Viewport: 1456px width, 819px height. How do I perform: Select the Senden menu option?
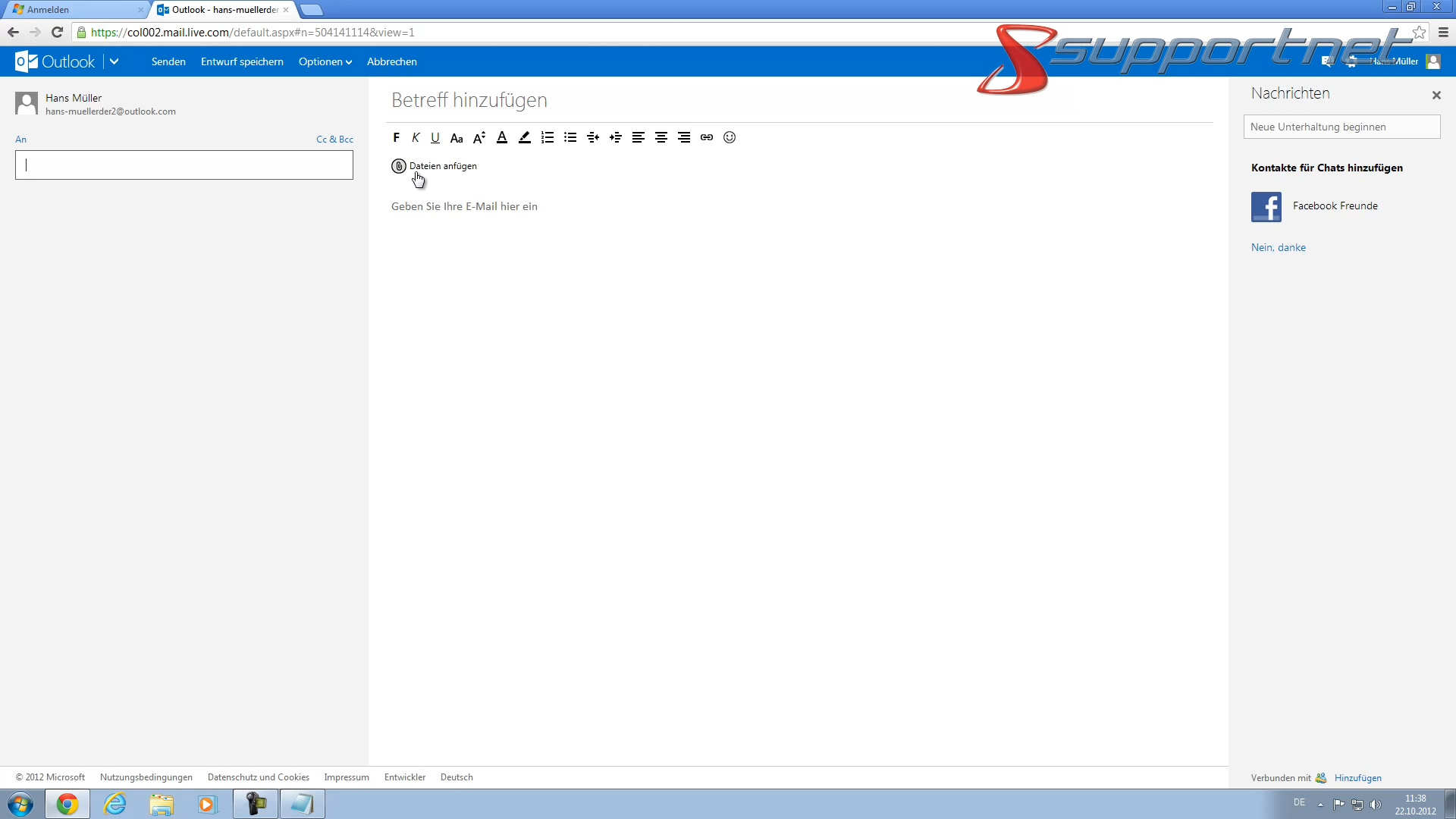(168, 61)
